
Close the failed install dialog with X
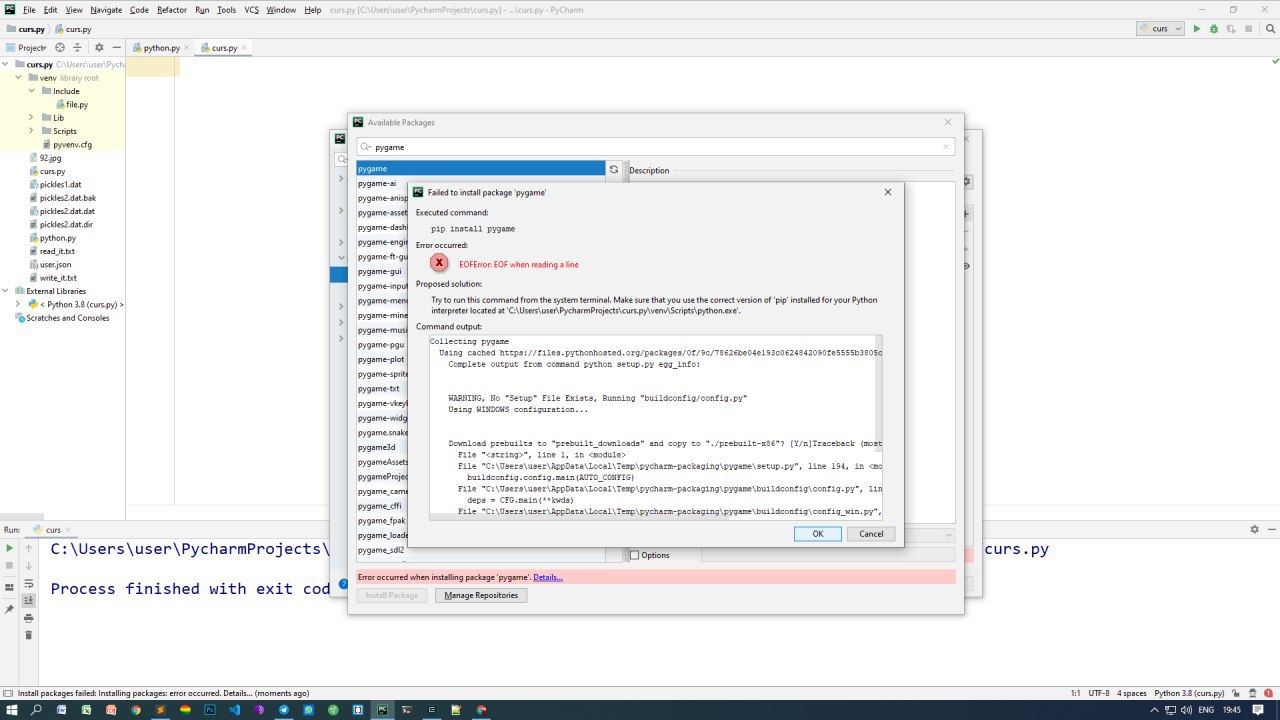click(x=887, y=192)
